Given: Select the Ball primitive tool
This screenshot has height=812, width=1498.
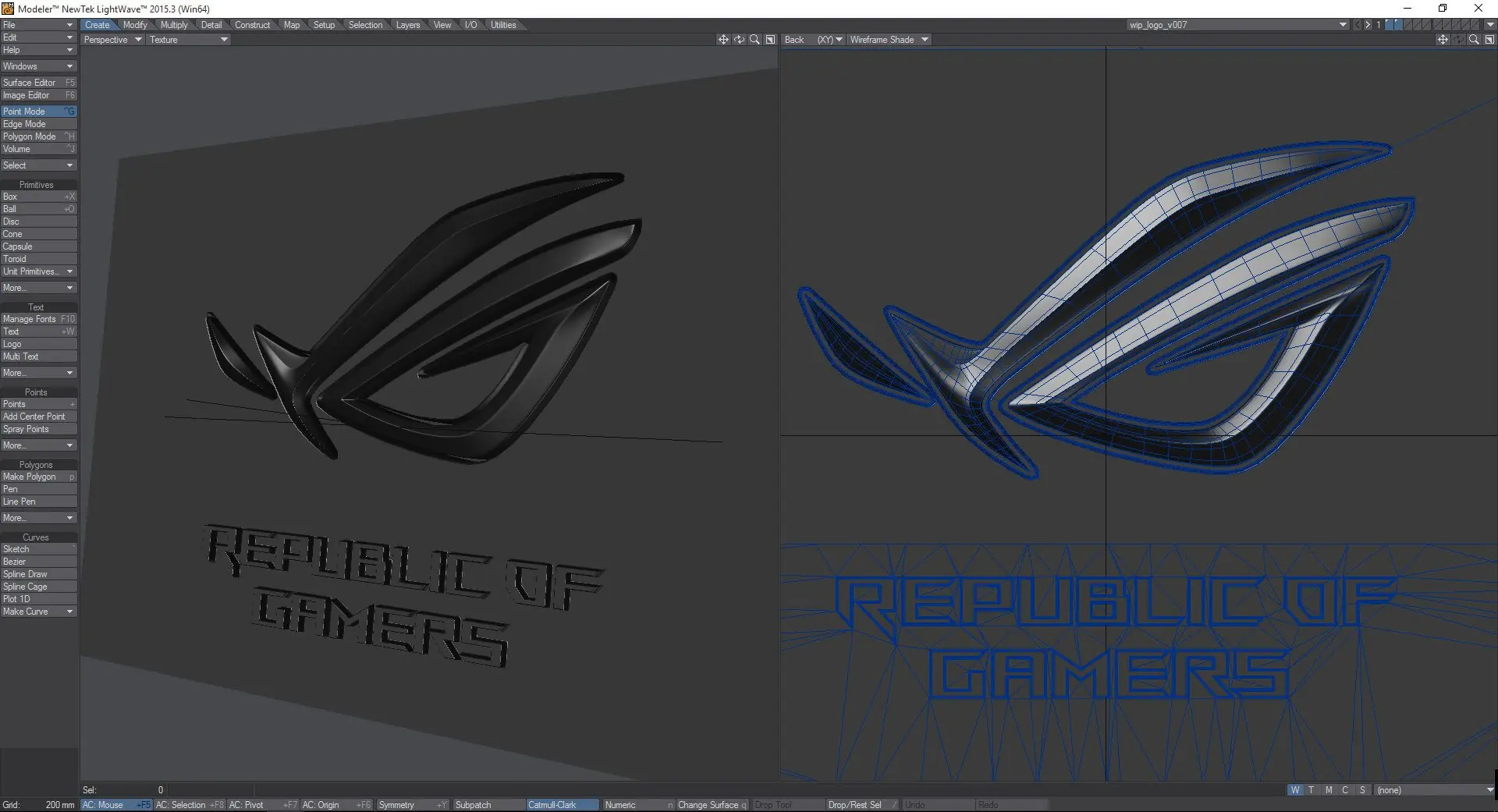Looking at the screenshot, I should pos(38,209).
